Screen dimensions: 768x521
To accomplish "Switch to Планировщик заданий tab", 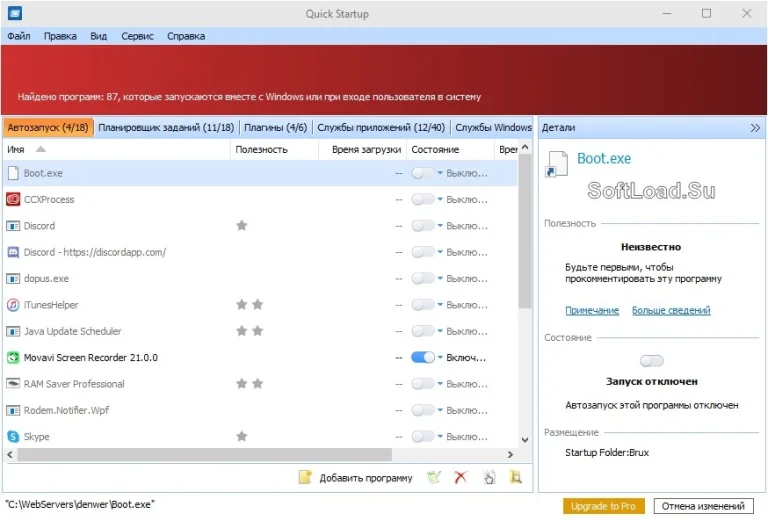I will tap(166, 127).
